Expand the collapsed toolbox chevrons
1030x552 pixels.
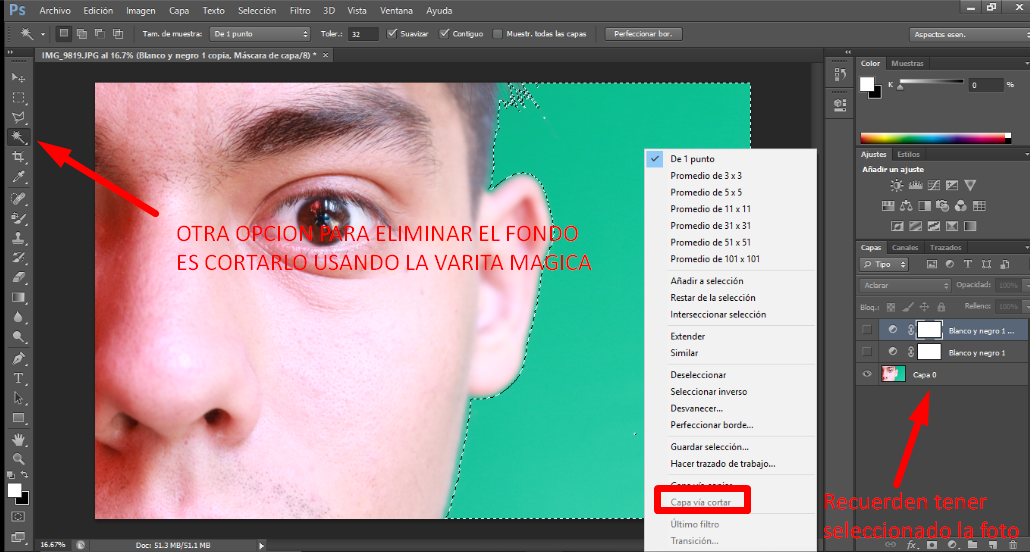click(10, 52)
